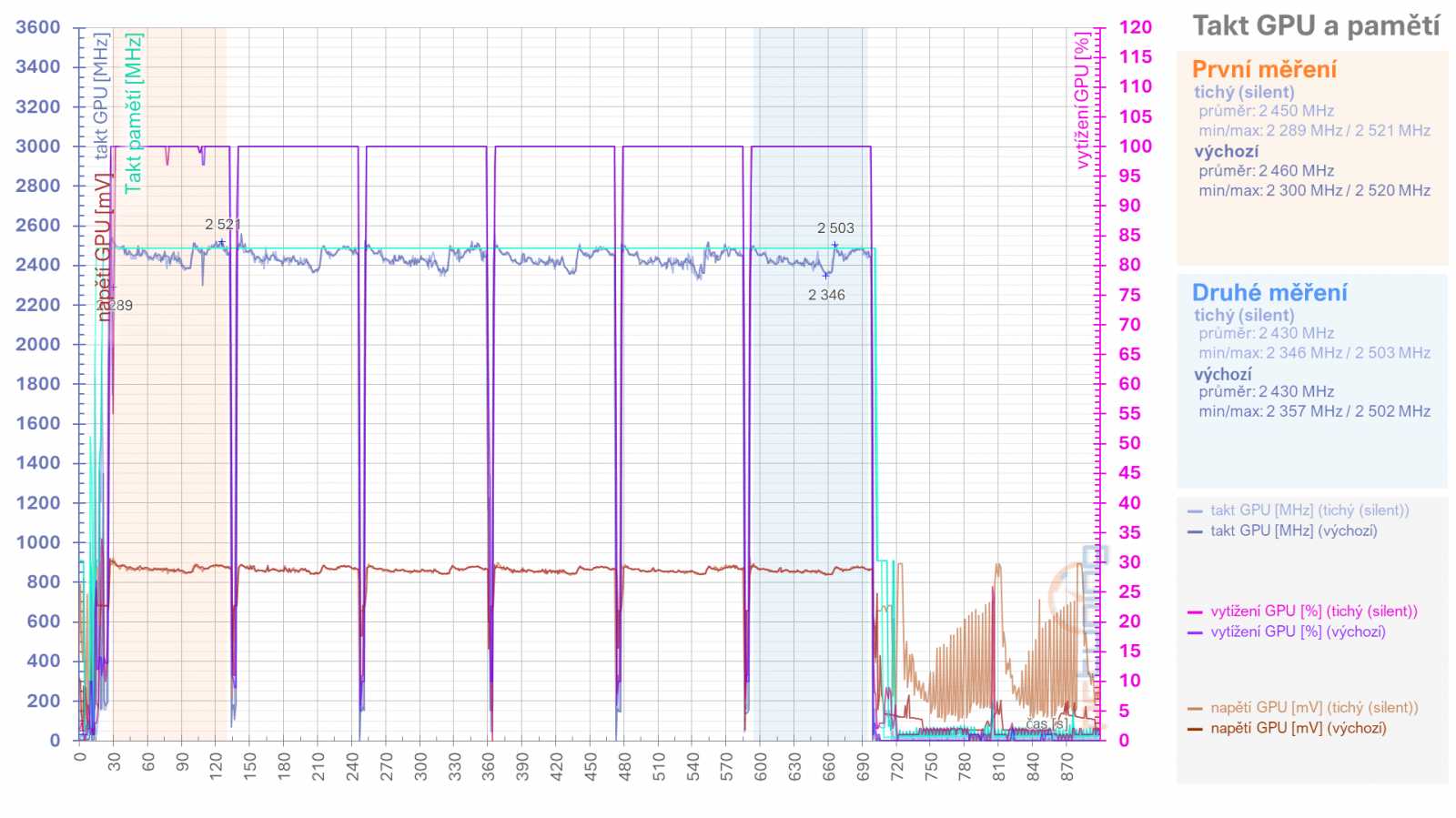
Task: Click the magenta swatch for vytížení GPU silent
Action: point(1195,612)
